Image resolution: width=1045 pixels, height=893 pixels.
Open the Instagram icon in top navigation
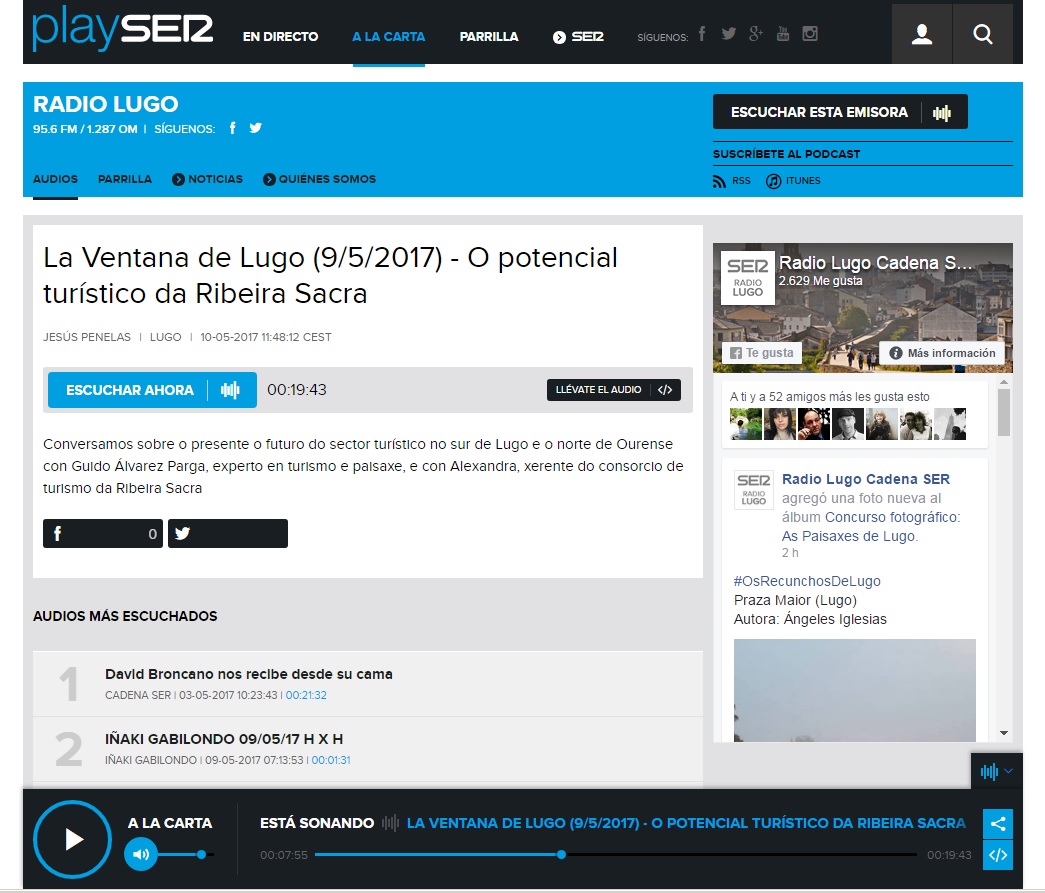tap(810, 34)
